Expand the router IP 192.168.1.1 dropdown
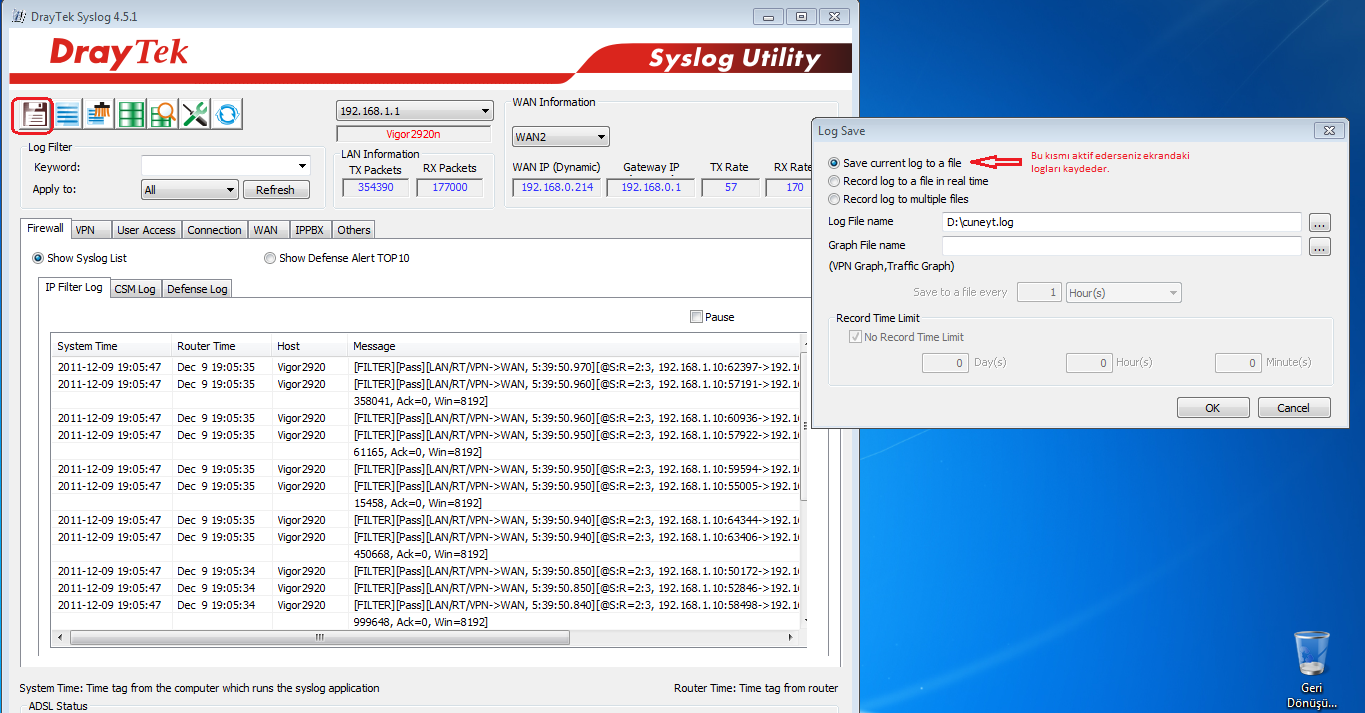 click(485, 111)
